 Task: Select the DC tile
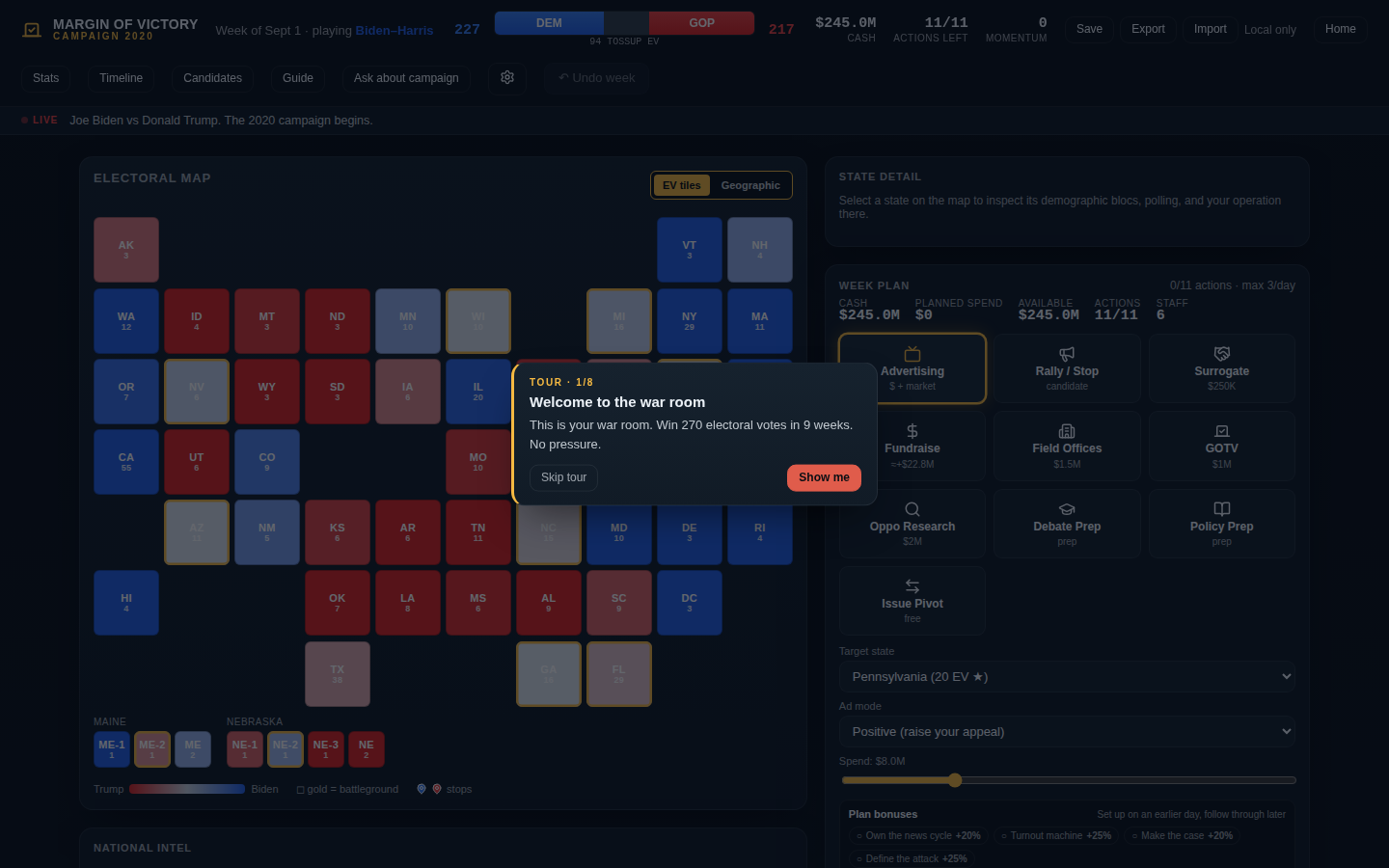[x=690, y=603]
